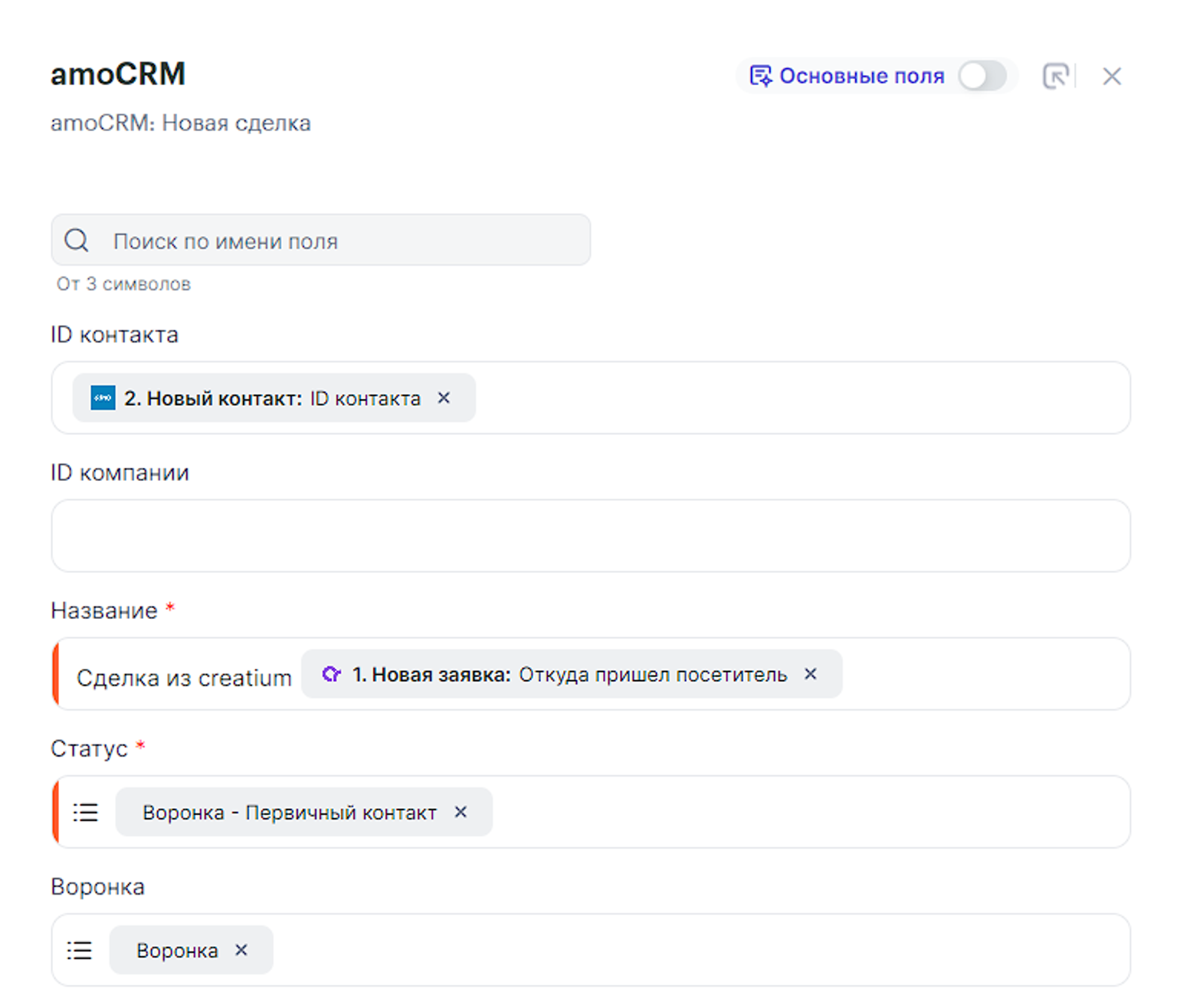Click the empty ID компании field
The image size is (1180, 1008).
pyautogui.click(x=590, y=535)
